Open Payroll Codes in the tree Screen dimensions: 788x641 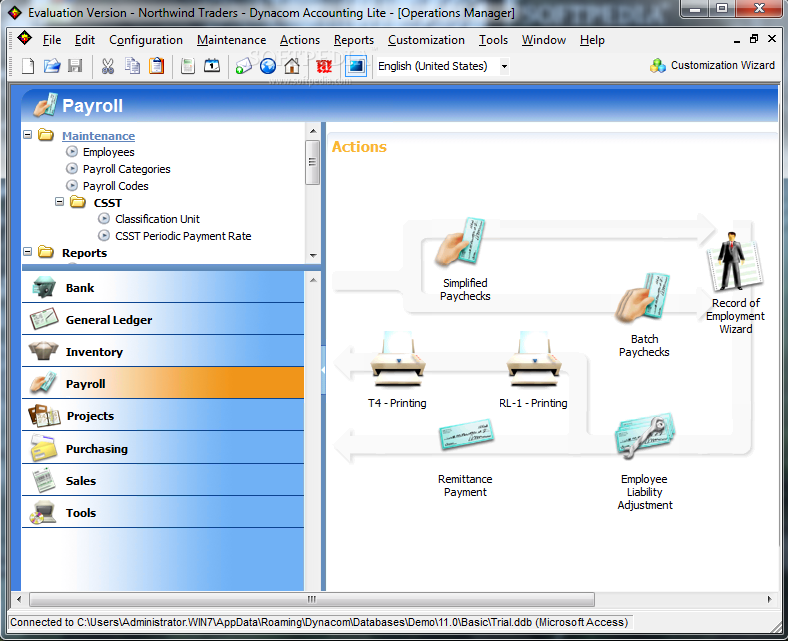[x=116, y=186]
